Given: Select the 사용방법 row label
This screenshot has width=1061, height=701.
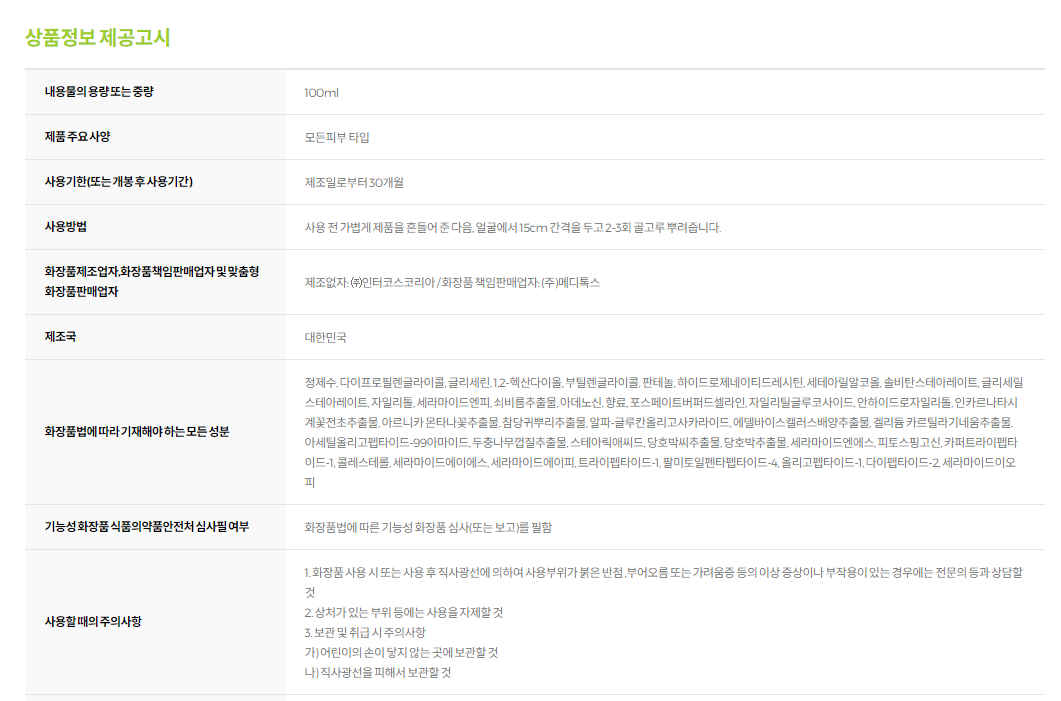Looking at the screenshot, I should (x=66, y=227).
